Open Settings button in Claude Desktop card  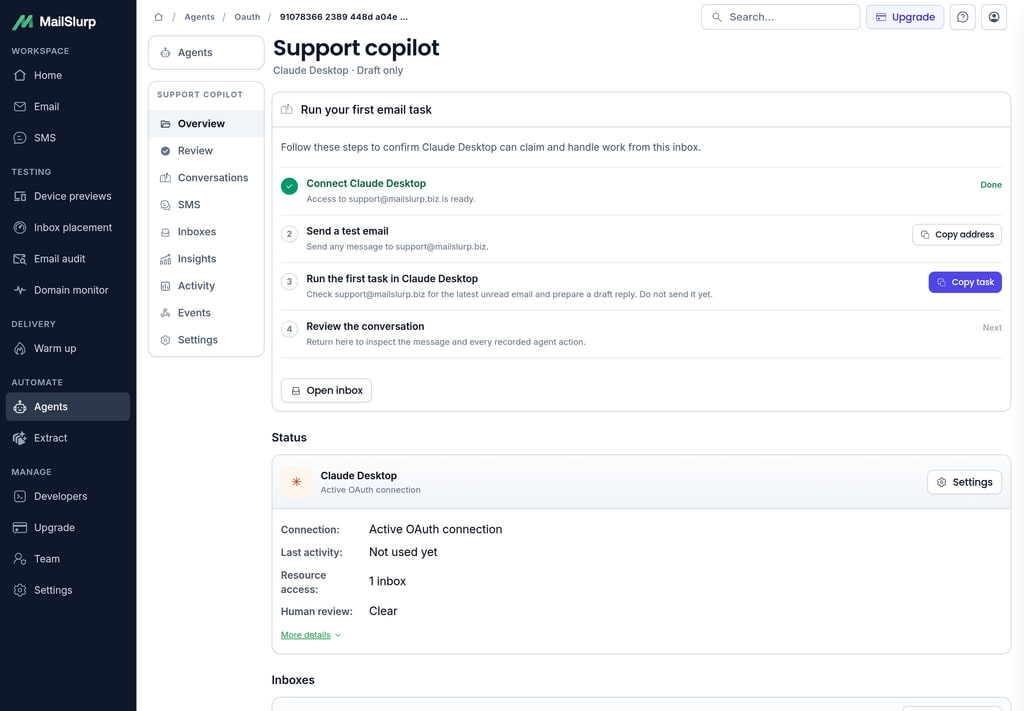[x=964, y=482]
